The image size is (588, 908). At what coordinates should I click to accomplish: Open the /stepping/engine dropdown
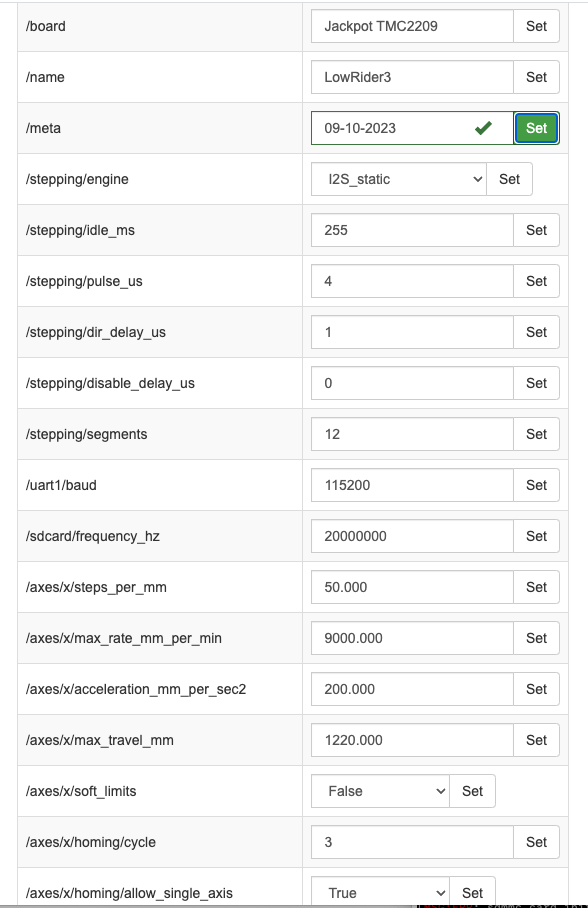[x=399, y=179]
